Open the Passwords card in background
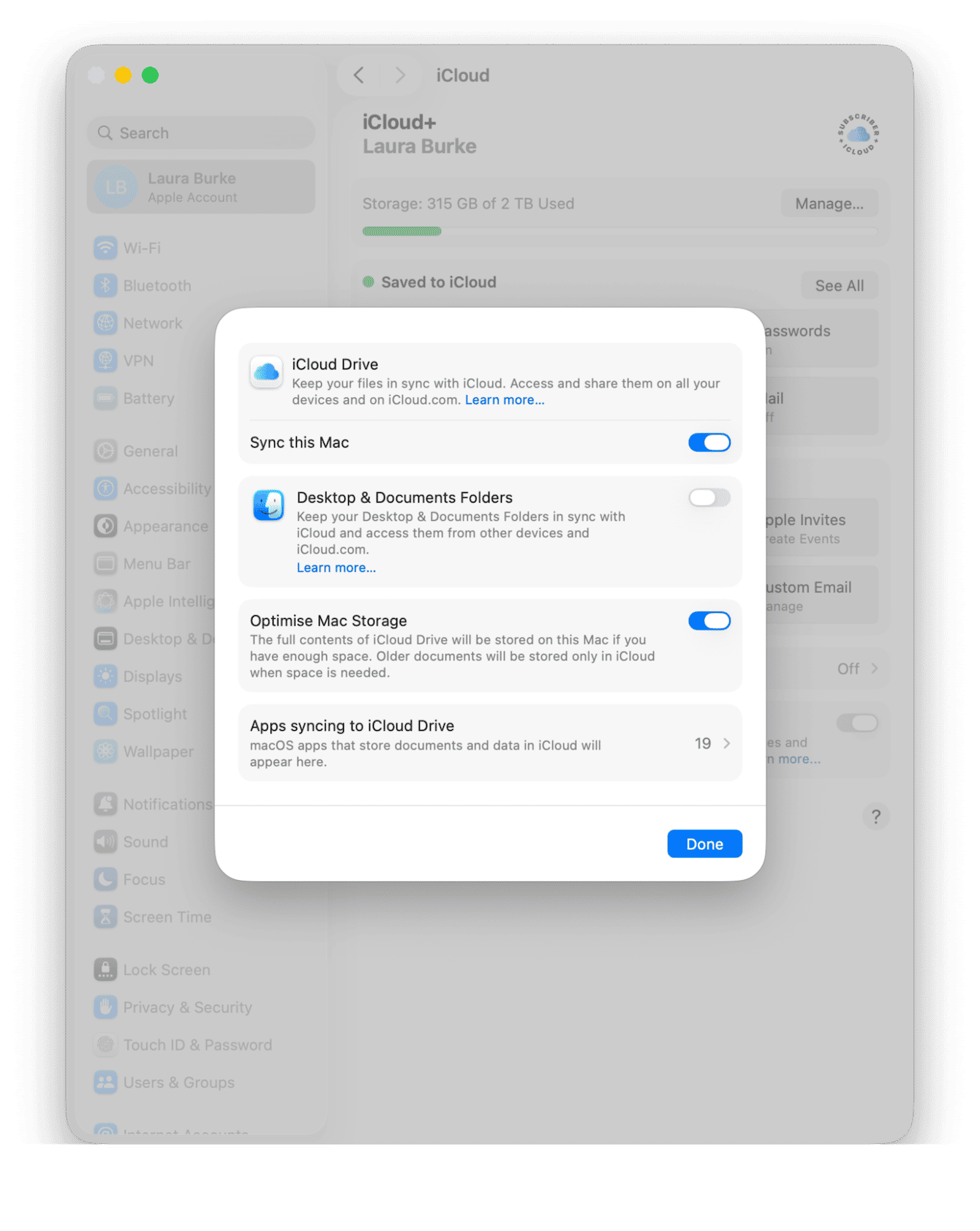 [x=821, y=339]
